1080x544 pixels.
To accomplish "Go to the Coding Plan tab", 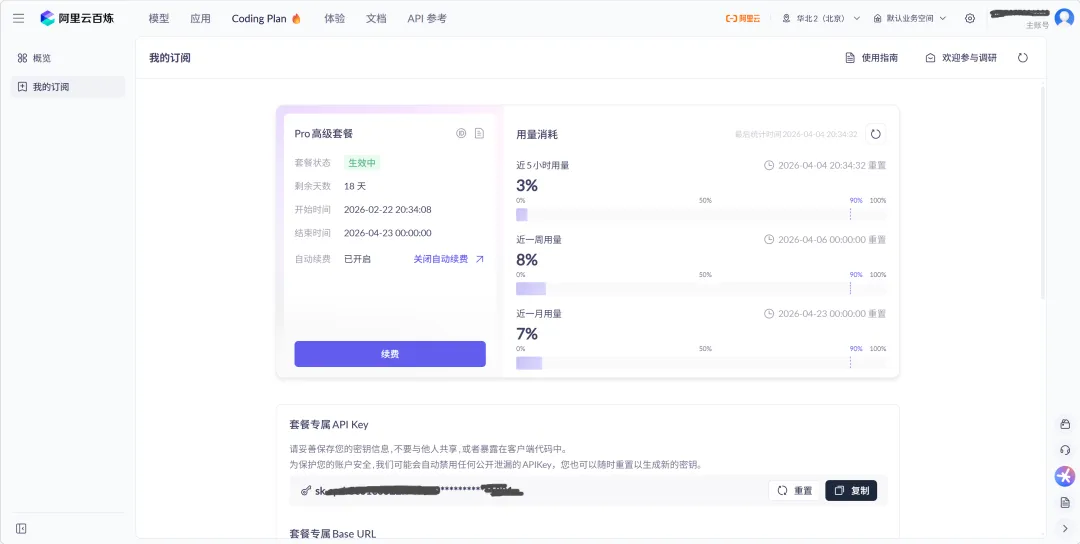I will pos(267,19).
